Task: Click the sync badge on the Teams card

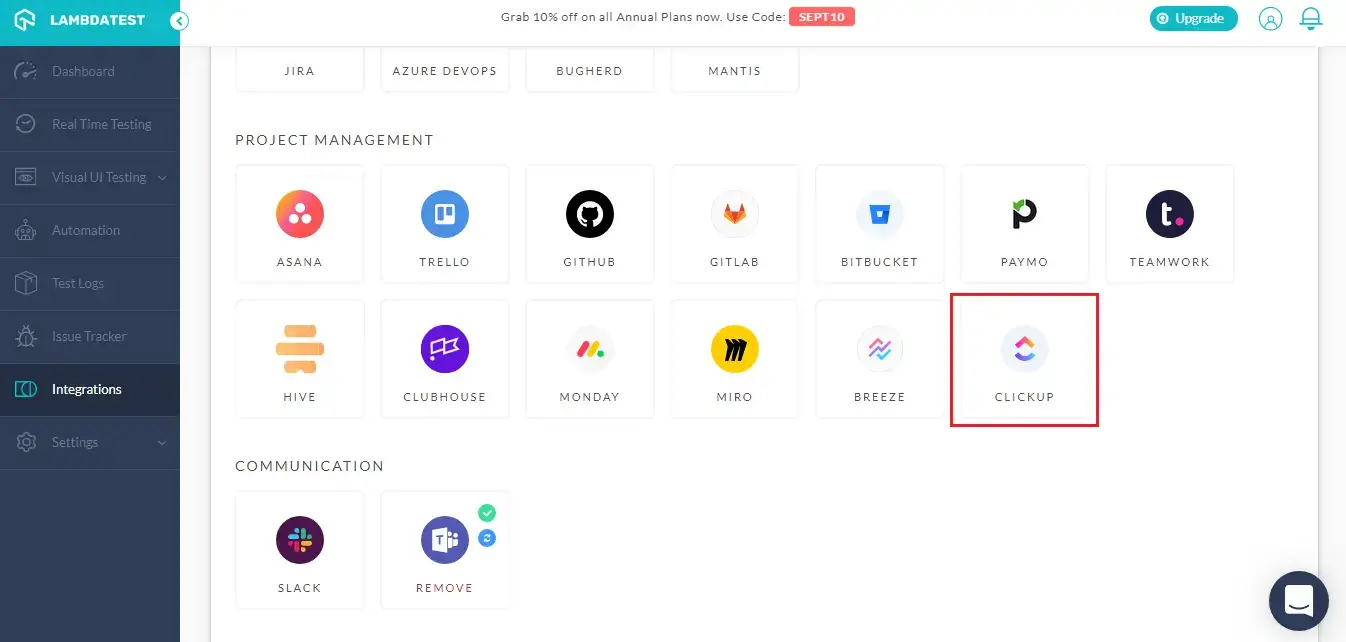Action: point(487,537)
